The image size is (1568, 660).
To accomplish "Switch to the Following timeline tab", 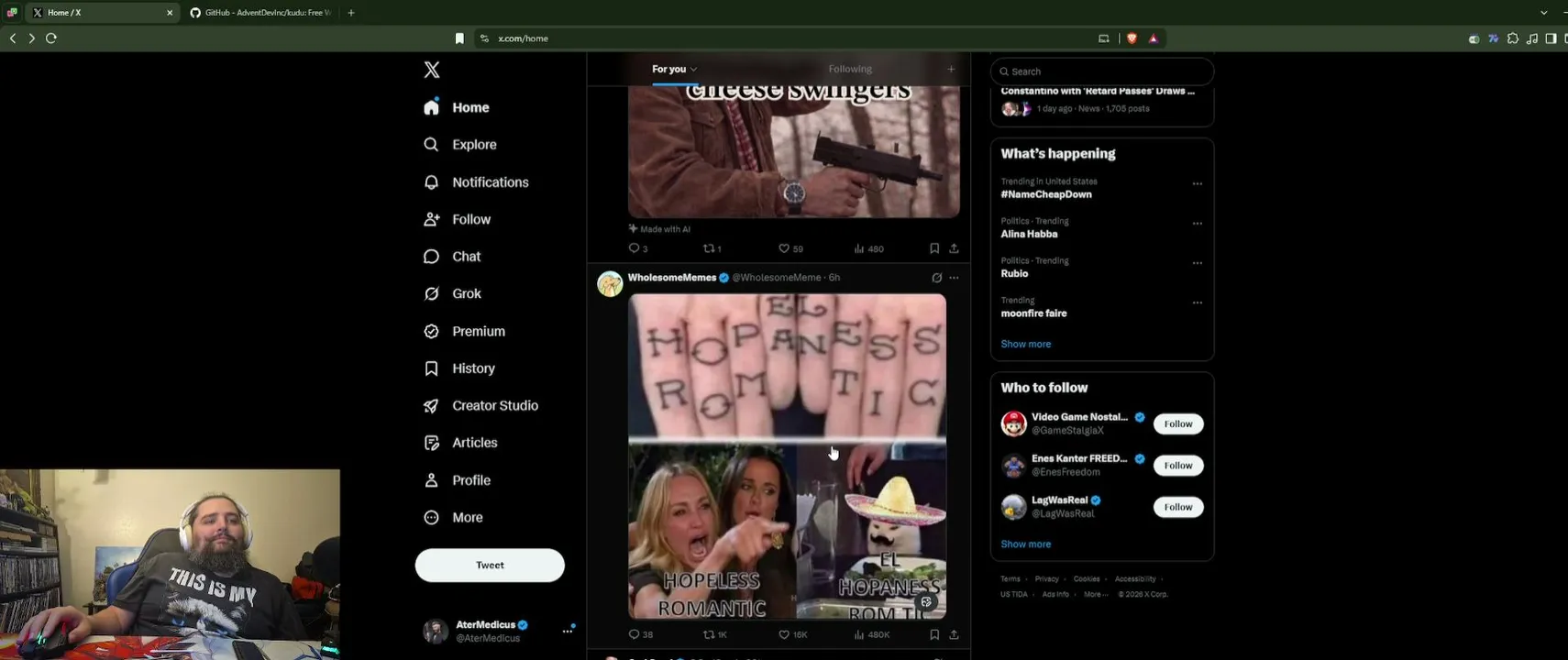I will 850,69.
